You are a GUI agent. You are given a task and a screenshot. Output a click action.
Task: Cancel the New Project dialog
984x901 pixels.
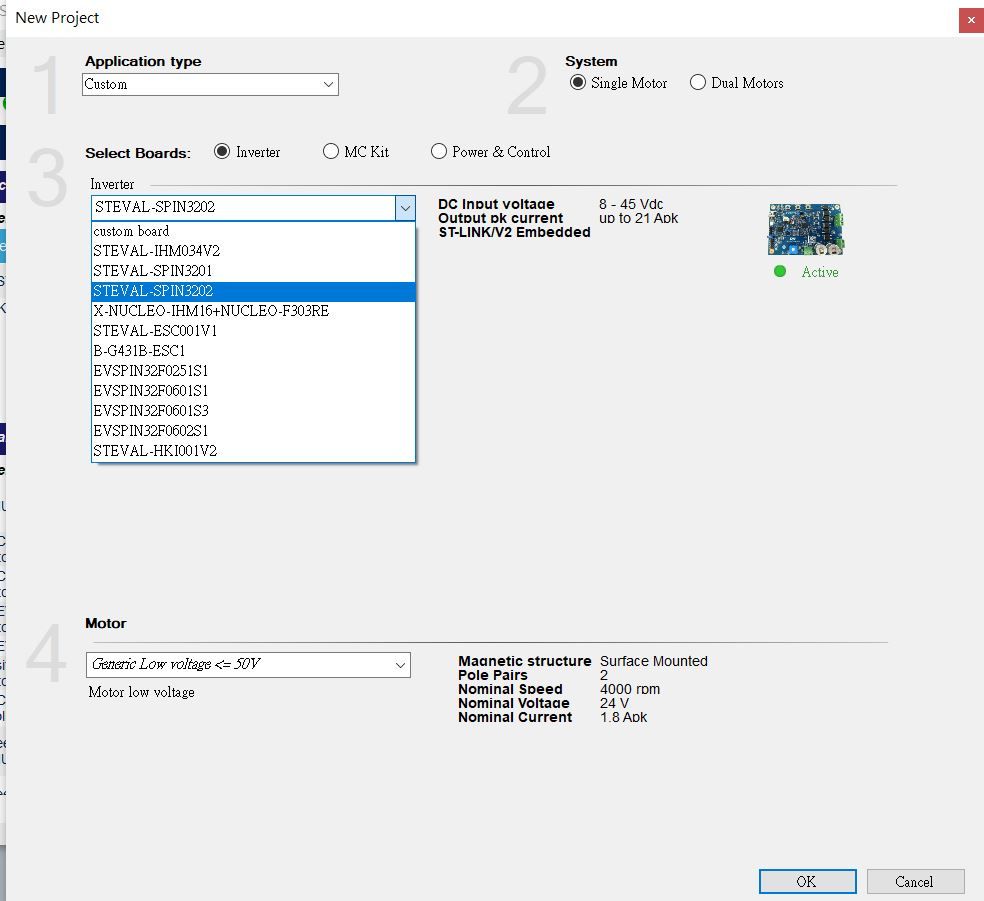(x=915, y=882)
